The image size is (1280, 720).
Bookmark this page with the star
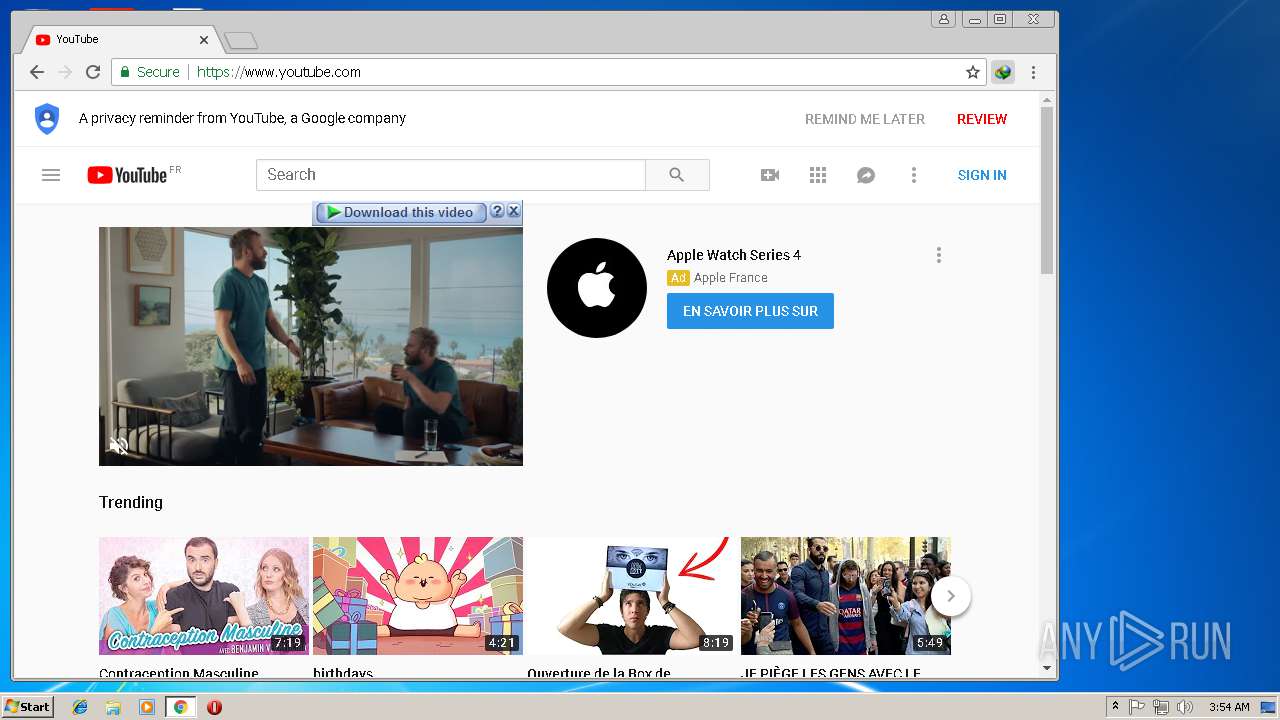[972, 72]
